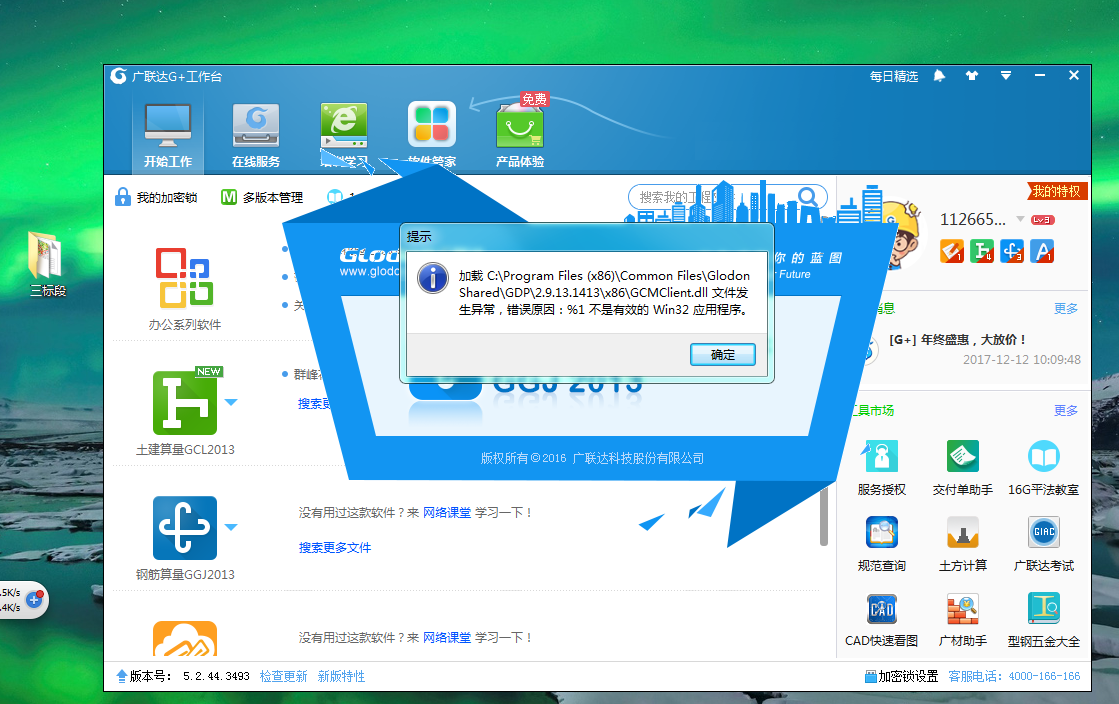
Task: Open the 服务授权 tool
Action: tap(881, 468)
